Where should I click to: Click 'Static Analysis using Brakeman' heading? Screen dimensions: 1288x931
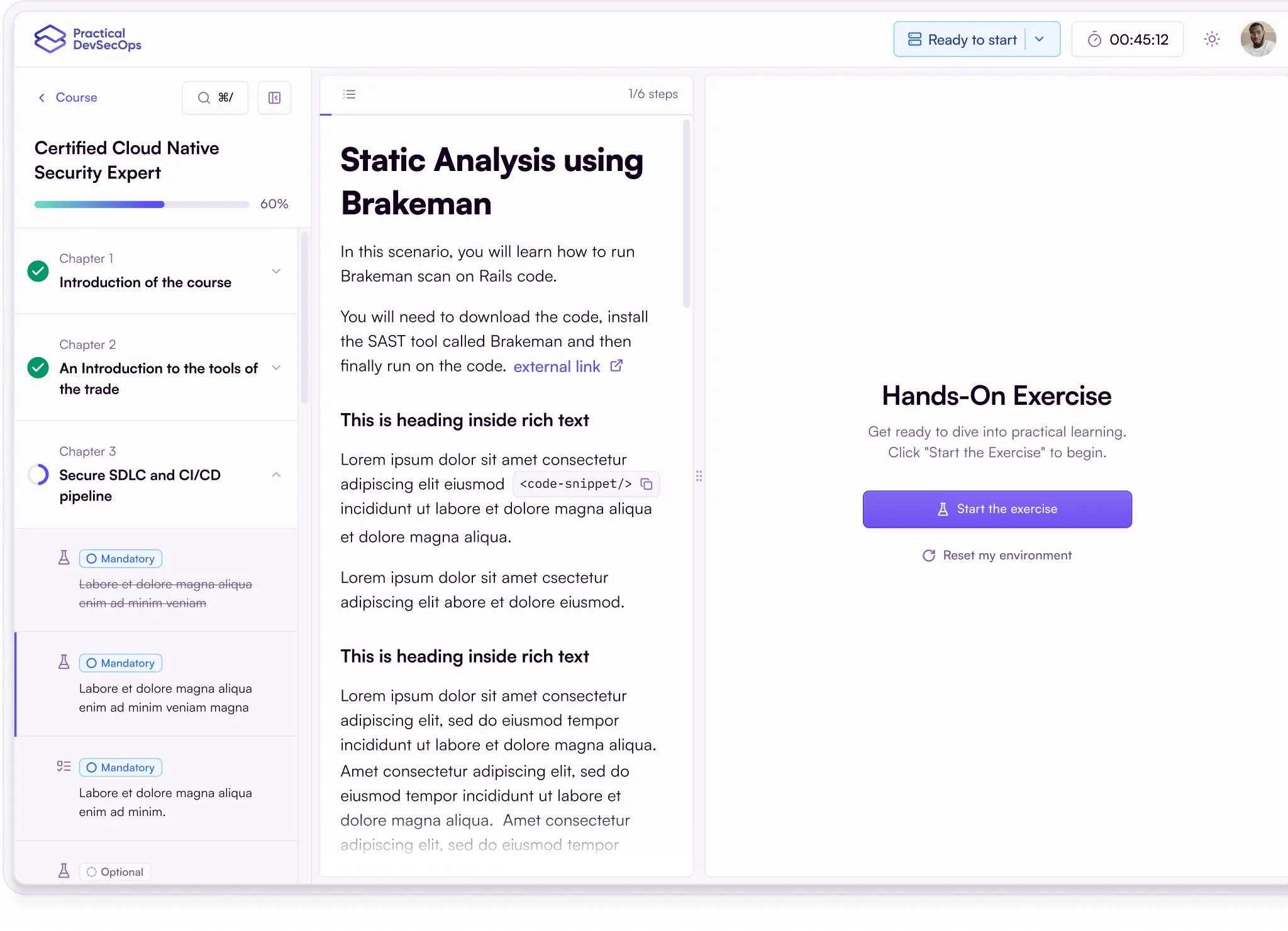pyautogui.click(x=492, y=182)
